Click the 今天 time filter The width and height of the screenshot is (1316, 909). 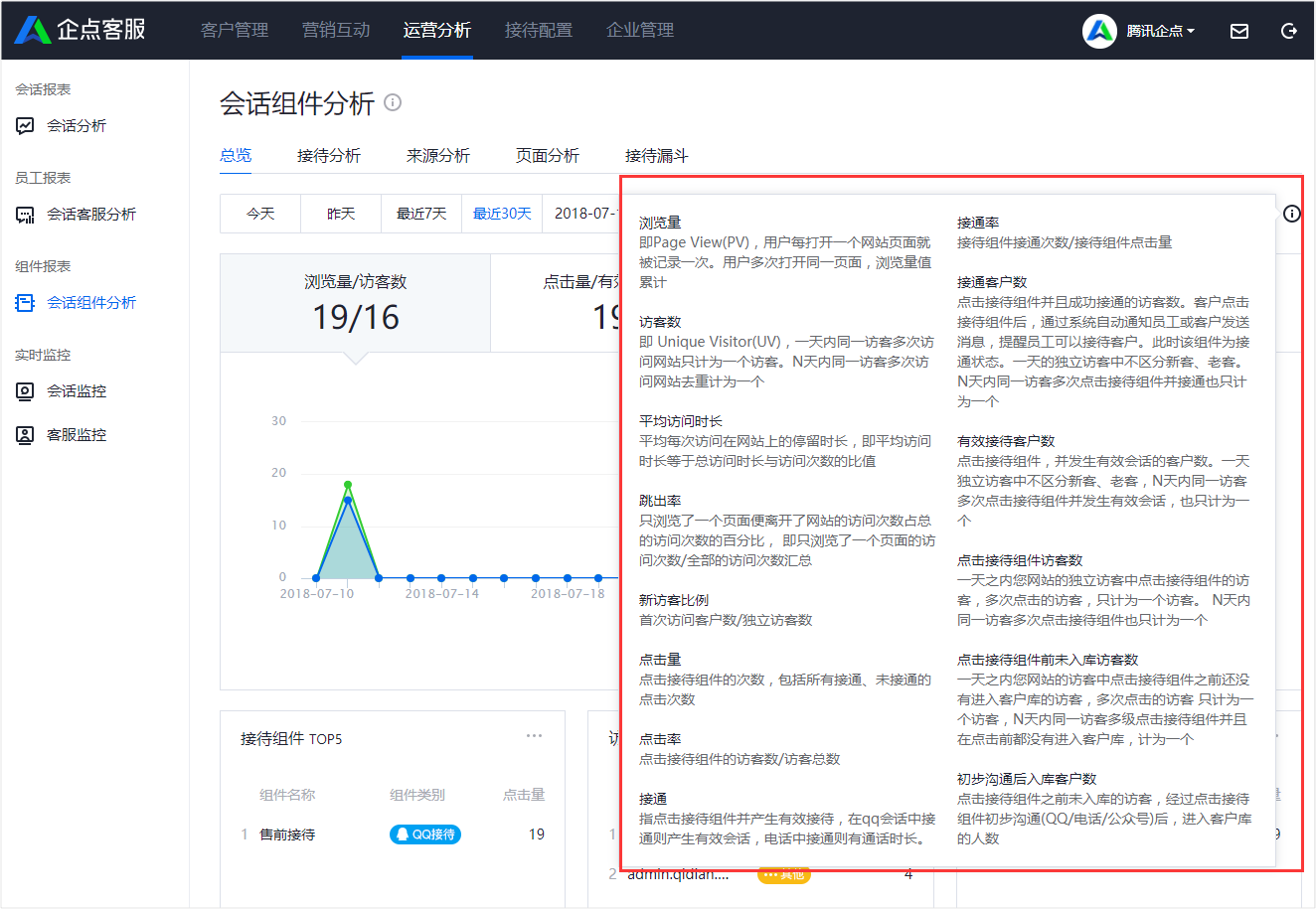(x=260, y=214)
